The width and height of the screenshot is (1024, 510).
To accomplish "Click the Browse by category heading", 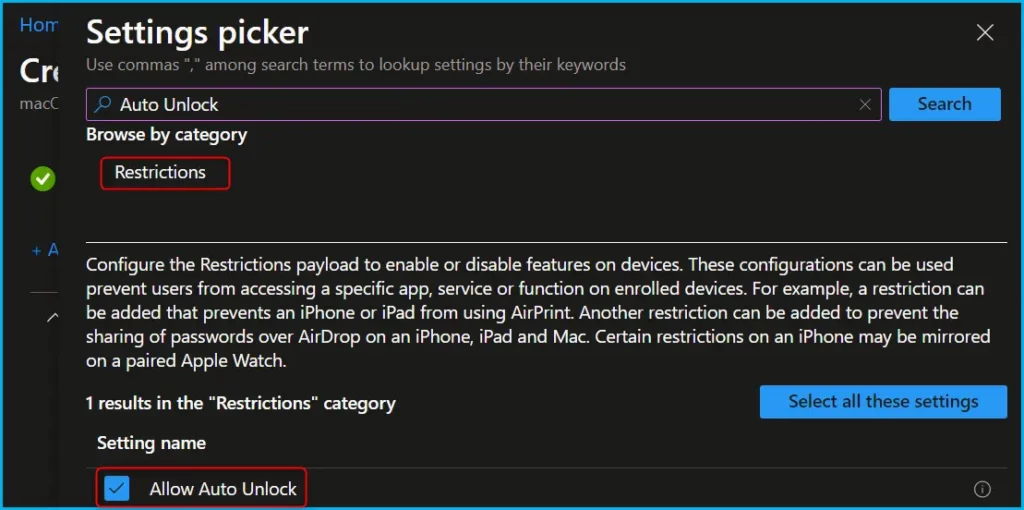I will 167,135.
